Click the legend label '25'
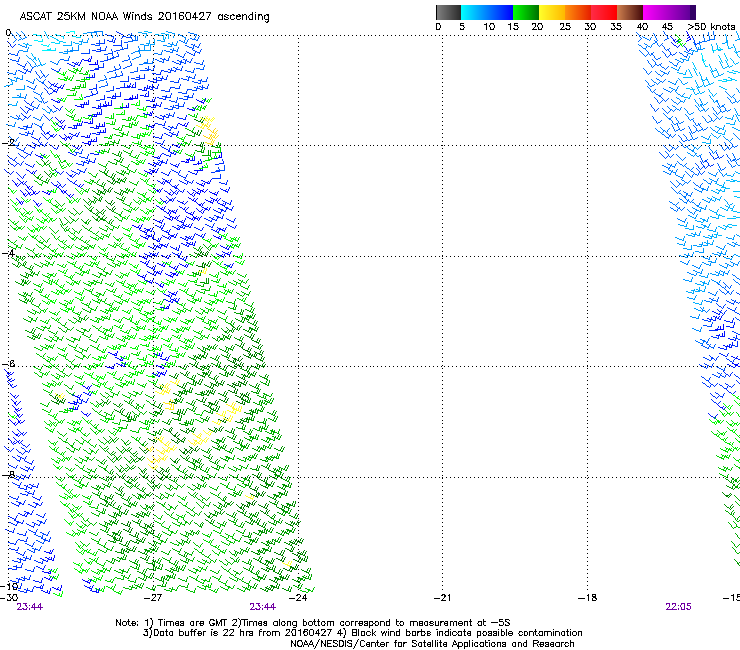 pos(565,27)
